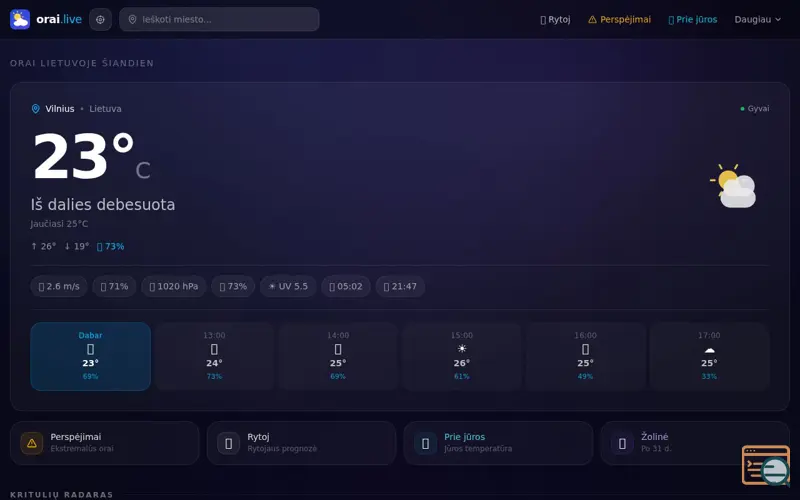This screenshot has height=500, width=800.
Task: Click the 05:02 sunrise chip
Action: click(346, 286)
